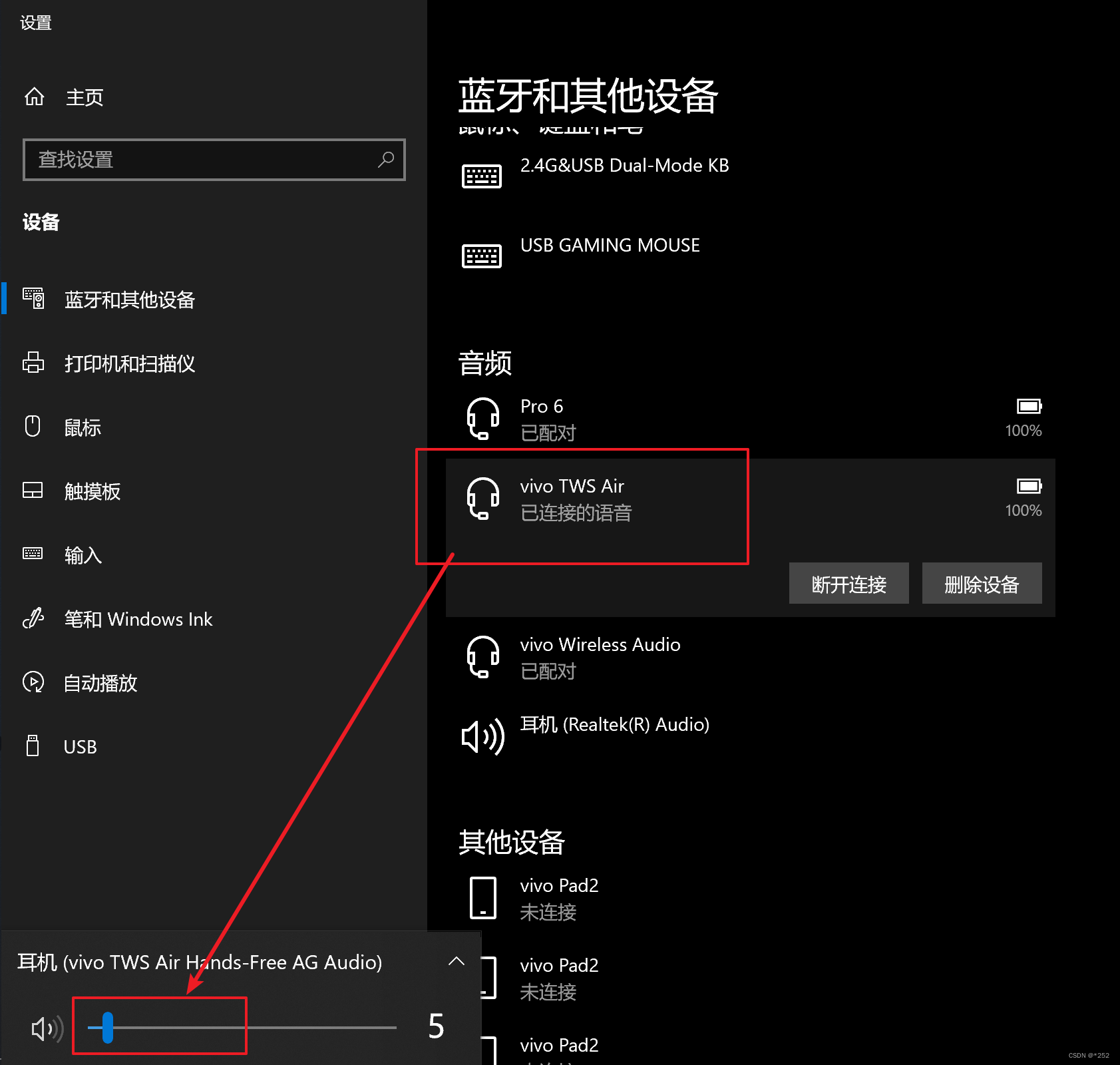
Task: Click the 音频 section heading
Action: click(x=485, y=363)
